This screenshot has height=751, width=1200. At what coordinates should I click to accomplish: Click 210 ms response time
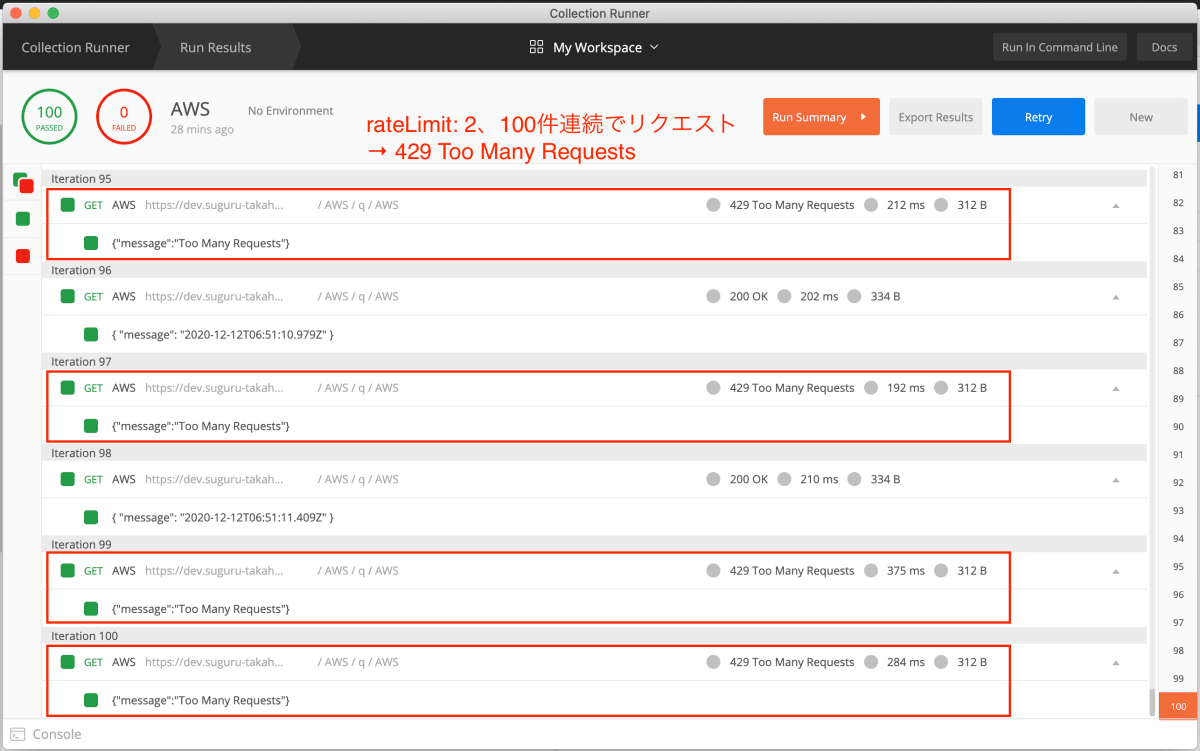819,479
